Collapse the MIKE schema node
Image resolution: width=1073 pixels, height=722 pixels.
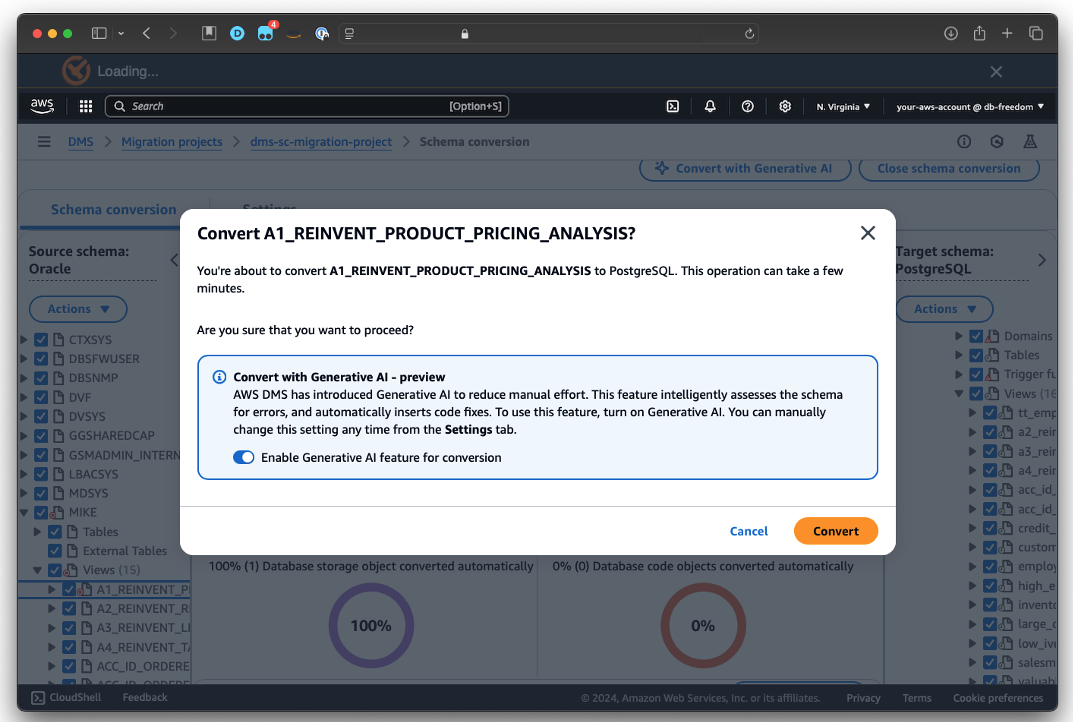[x=23, y=512]
